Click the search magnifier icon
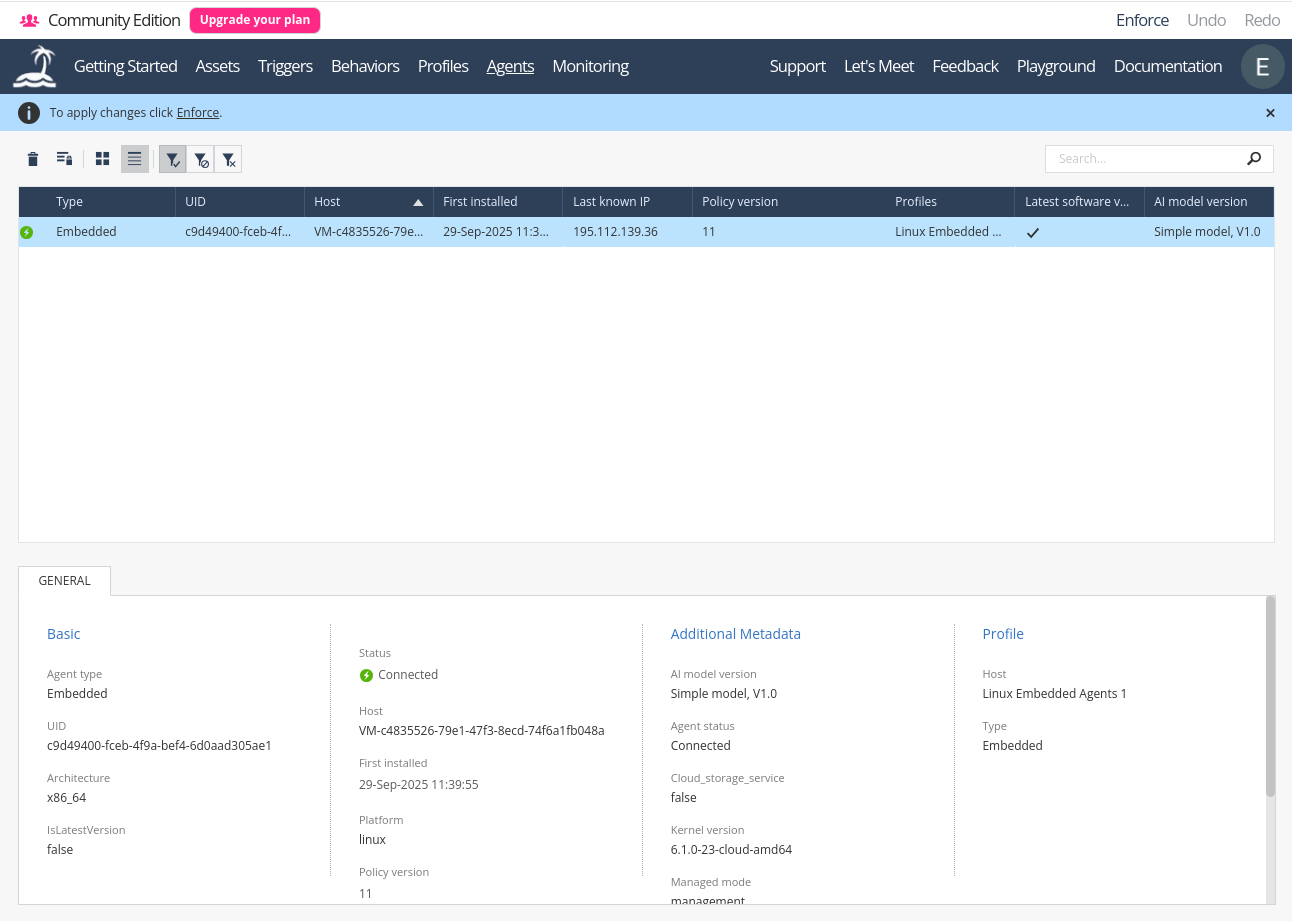The image size is (1292, 921). coord(1254,158)
